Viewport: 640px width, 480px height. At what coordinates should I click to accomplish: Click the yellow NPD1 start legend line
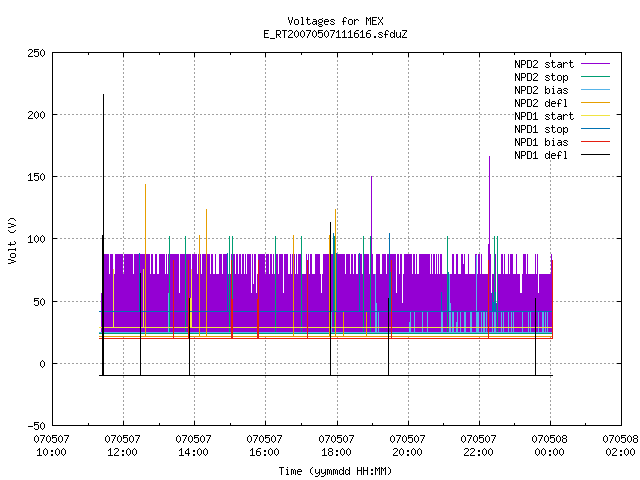[596, 116]
